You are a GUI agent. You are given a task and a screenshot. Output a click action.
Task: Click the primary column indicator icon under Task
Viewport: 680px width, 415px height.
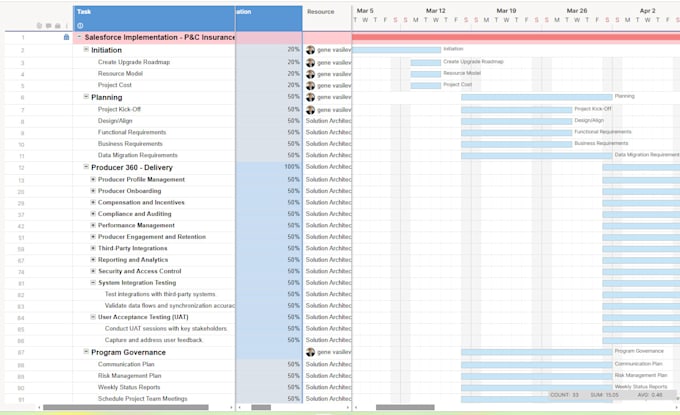pyautogui.click(x=80, y=26)
